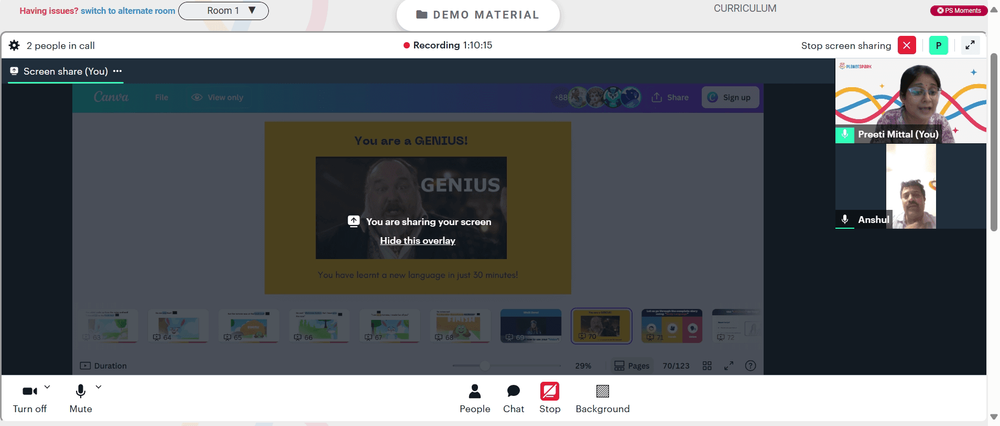
Task: Click You are a GENIUS! heading
Action: [411, 140]
